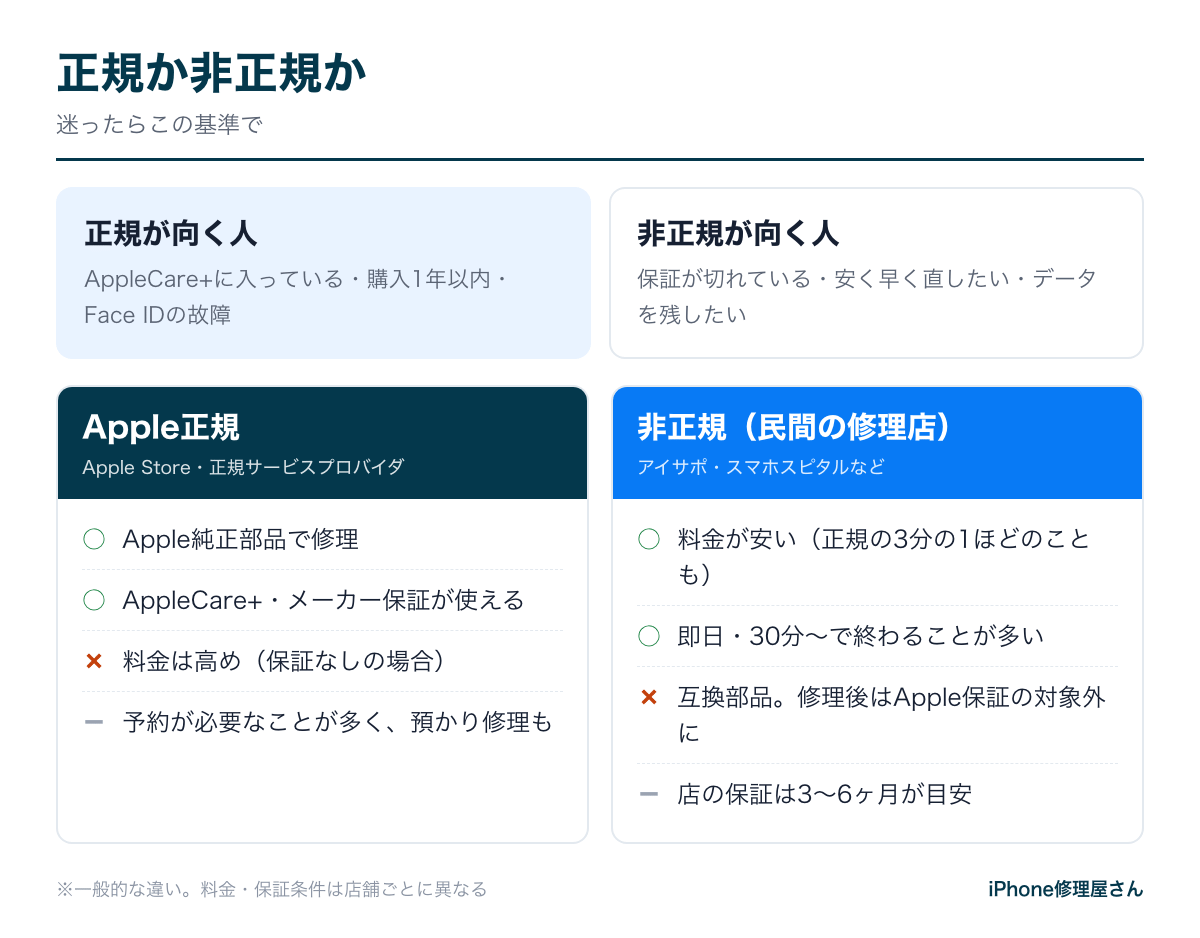This screenshot has height=938, width=1200.
Task: Click the red cross beside 互換部品
Action: click(x=649, y=697)
